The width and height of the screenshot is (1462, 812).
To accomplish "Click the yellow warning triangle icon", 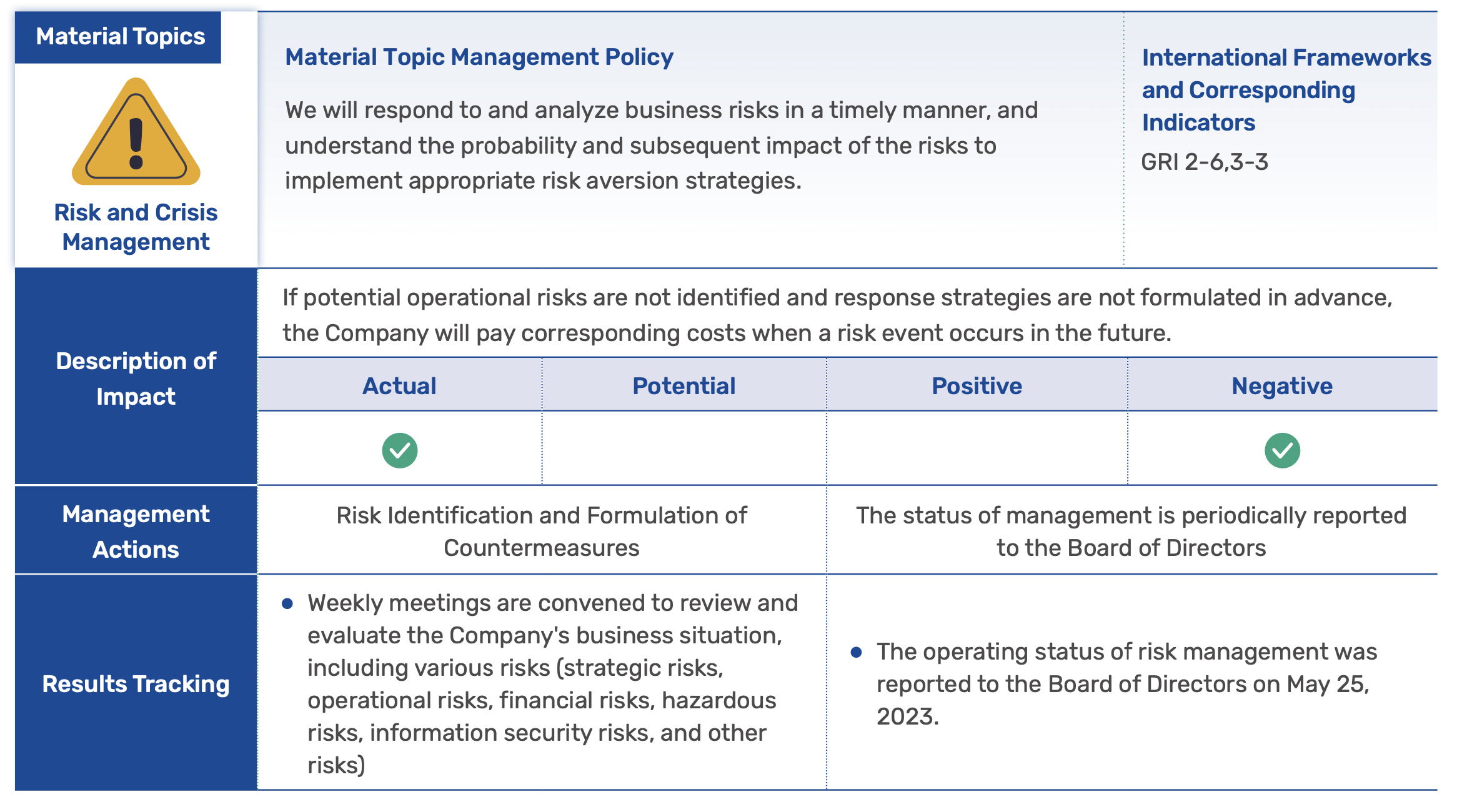I will click(136, 132).
